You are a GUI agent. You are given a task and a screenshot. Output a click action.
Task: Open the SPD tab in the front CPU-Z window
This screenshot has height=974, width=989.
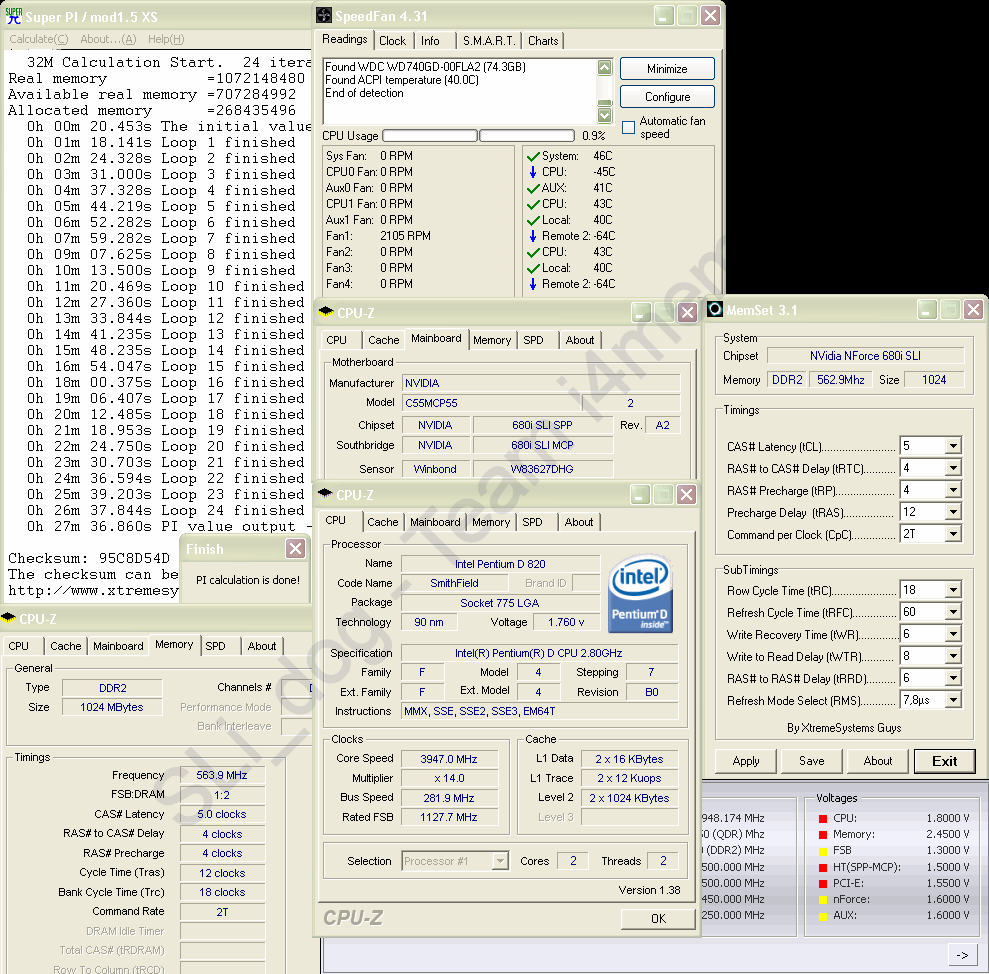[x=532, y=522]
